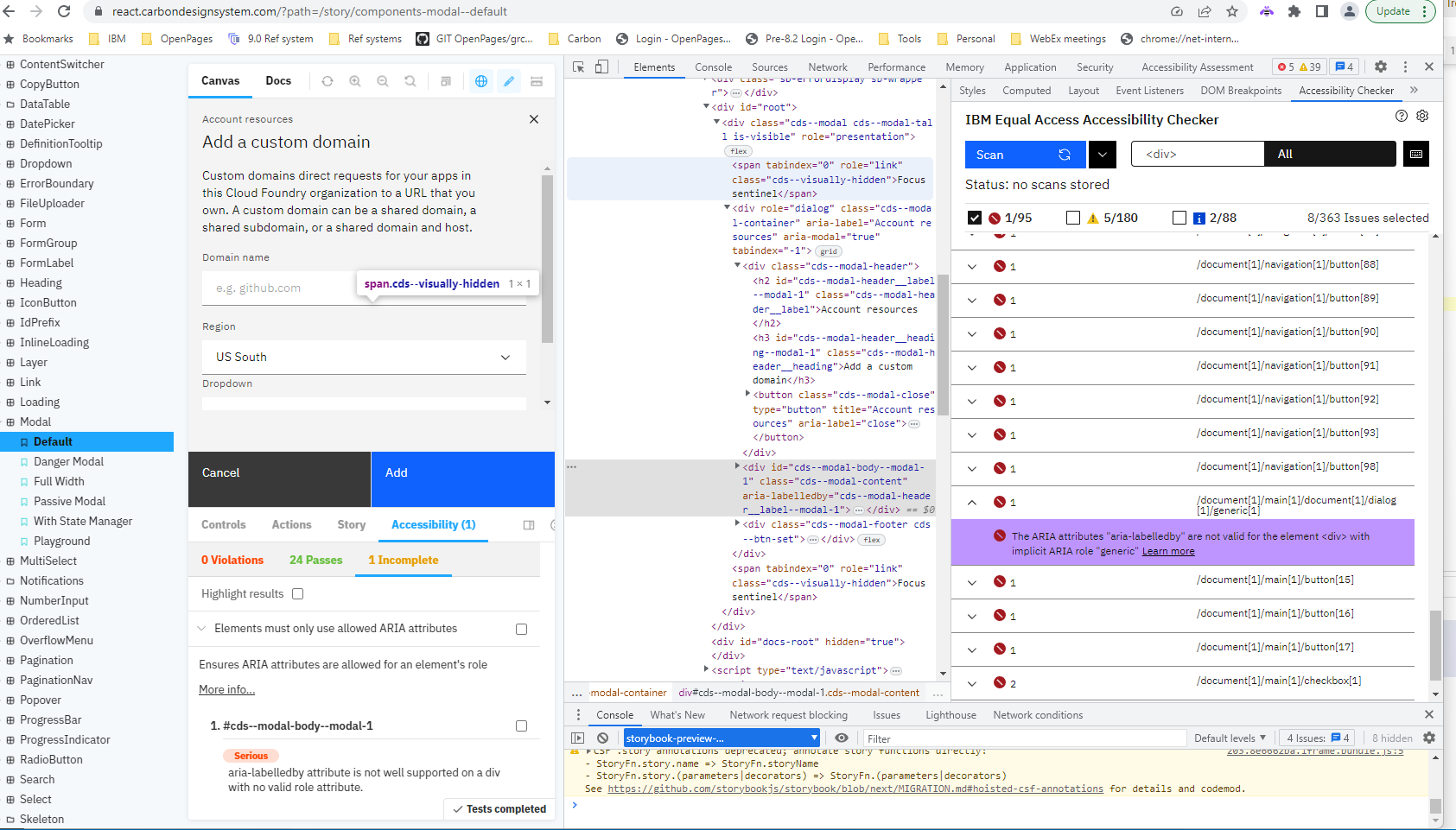Zoom out of the story canvas

point(383,80)
